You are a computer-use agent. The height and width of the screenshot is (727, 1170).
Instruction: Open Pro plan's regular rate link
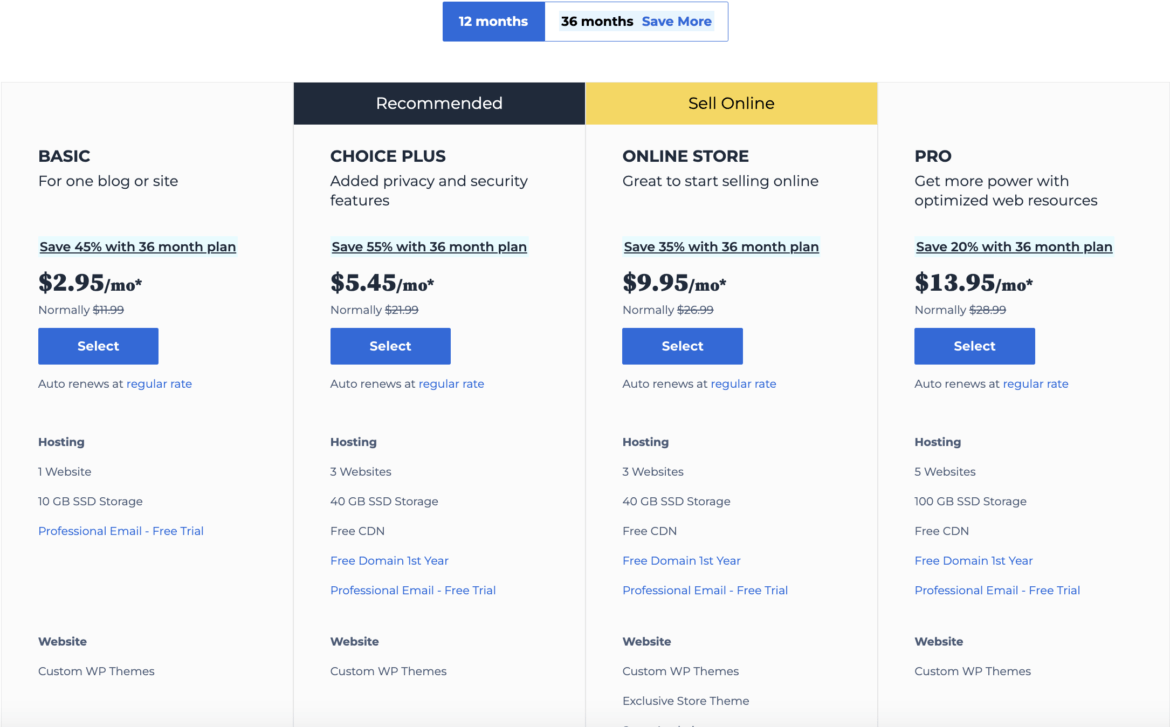pos(1035,384)
